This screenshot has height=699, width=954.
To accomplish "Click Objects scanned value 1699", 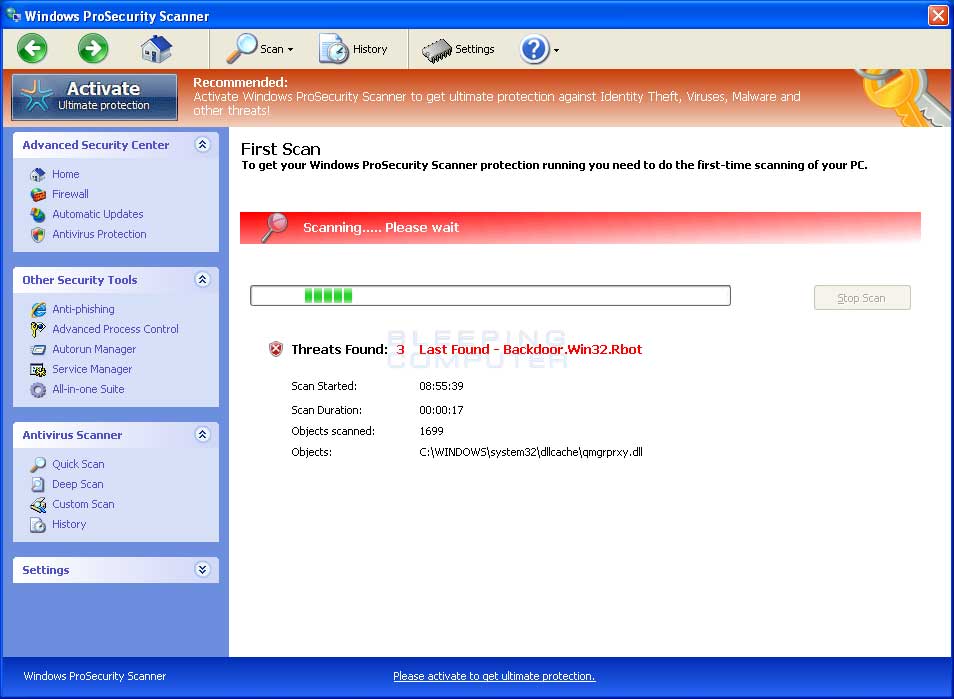I will 431,431.
